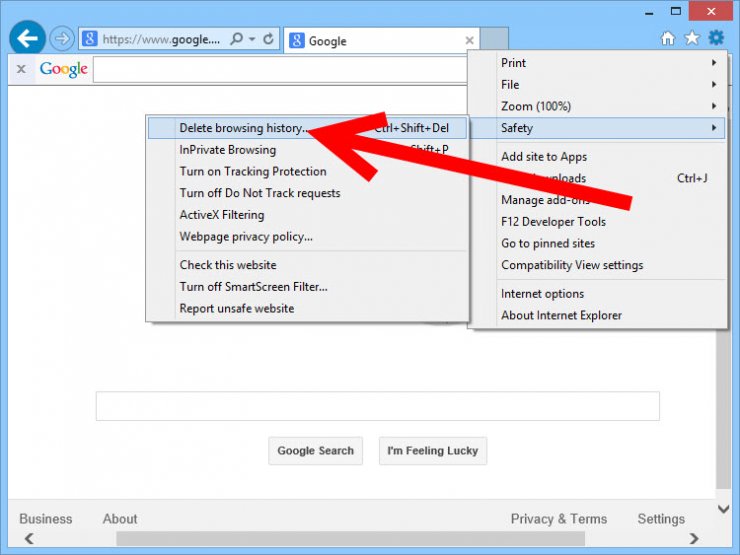Start InPrivate Browsing
This screenshot has height=555, width=740.
pos(307,150)
